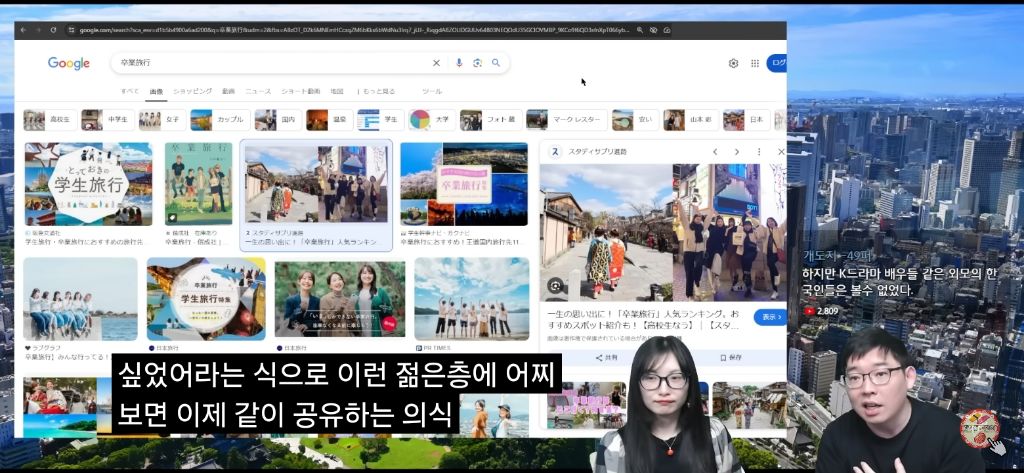This screenshot has height=473, width=1024.
Task: Expand the もっと見る search options
Action: 378,91
